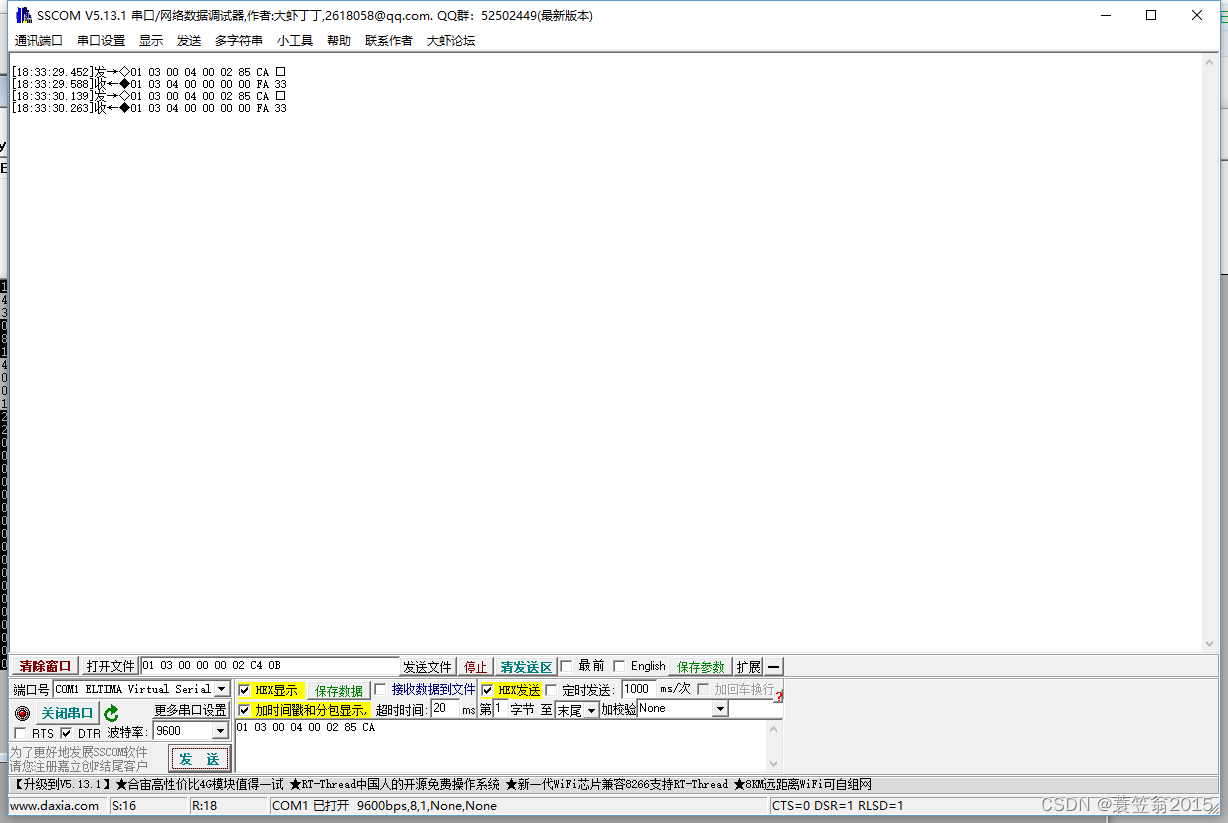Open the 多字符串 menu
Viewport: 1228px width, 823px height.
click(239, 41)
